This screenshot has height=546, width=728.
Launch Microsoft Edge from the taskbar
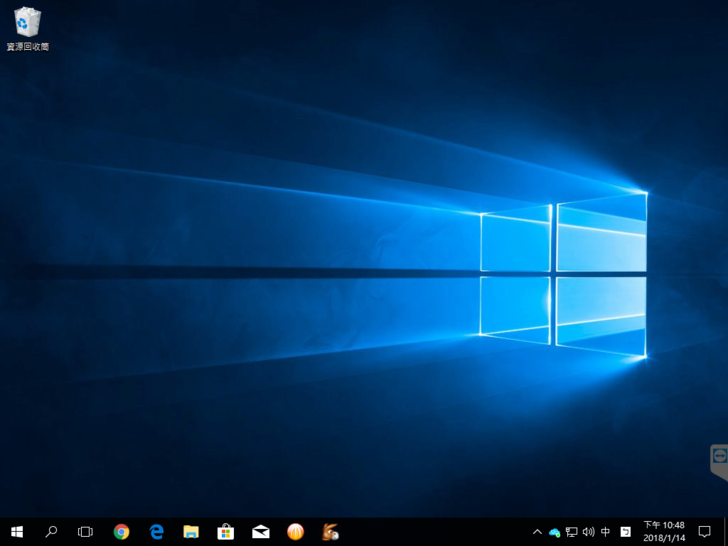156,532
